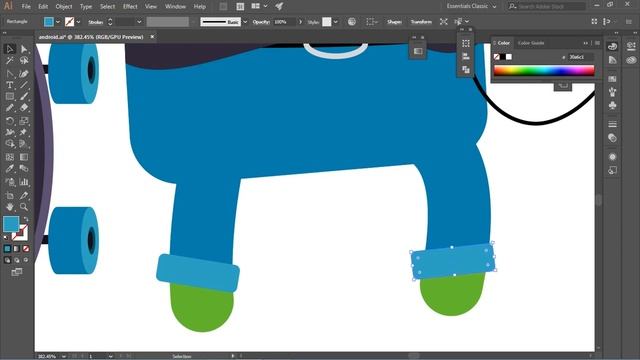
Task: Select the Perspective Grid tool
Action: click(x=24, y=144)
